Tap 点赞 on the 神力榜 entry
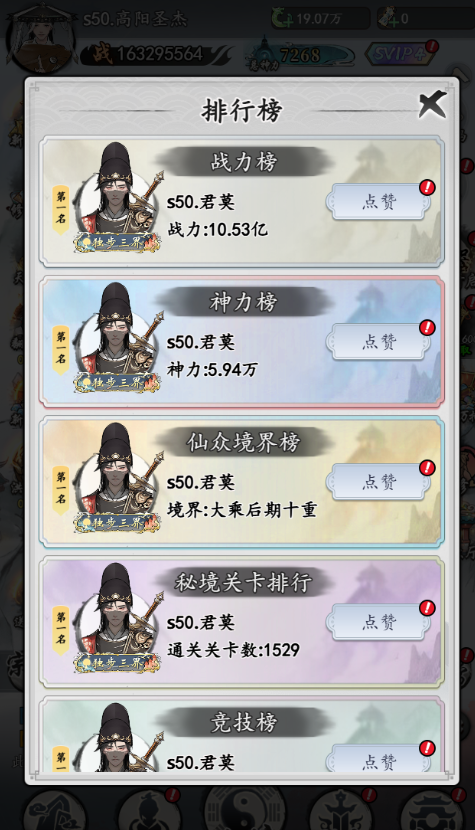 [x=379, y=342]
